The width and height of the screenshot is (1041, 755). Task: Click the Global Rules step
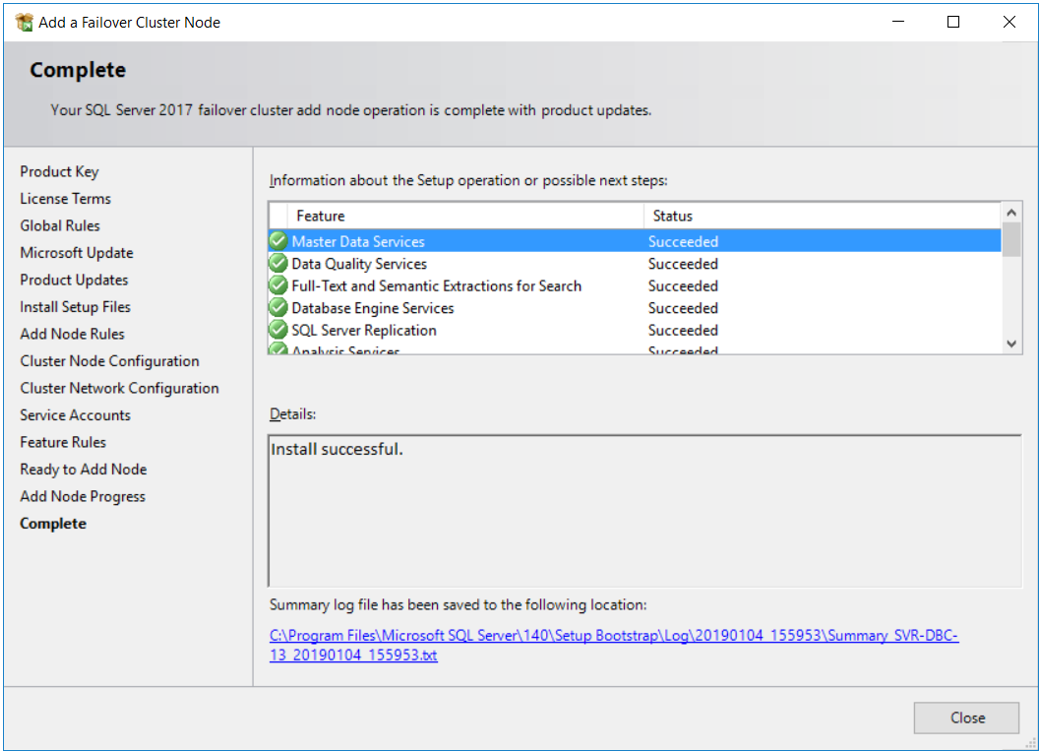pos(60,226)
